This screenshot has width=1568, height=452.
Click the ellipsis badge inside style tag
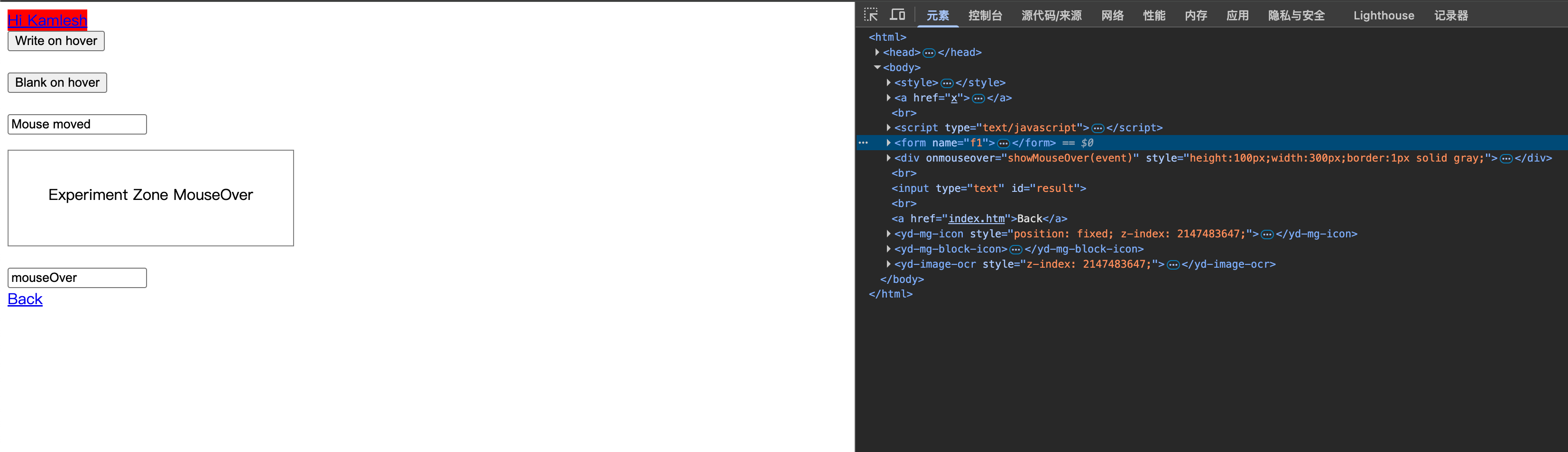(947, 83)
